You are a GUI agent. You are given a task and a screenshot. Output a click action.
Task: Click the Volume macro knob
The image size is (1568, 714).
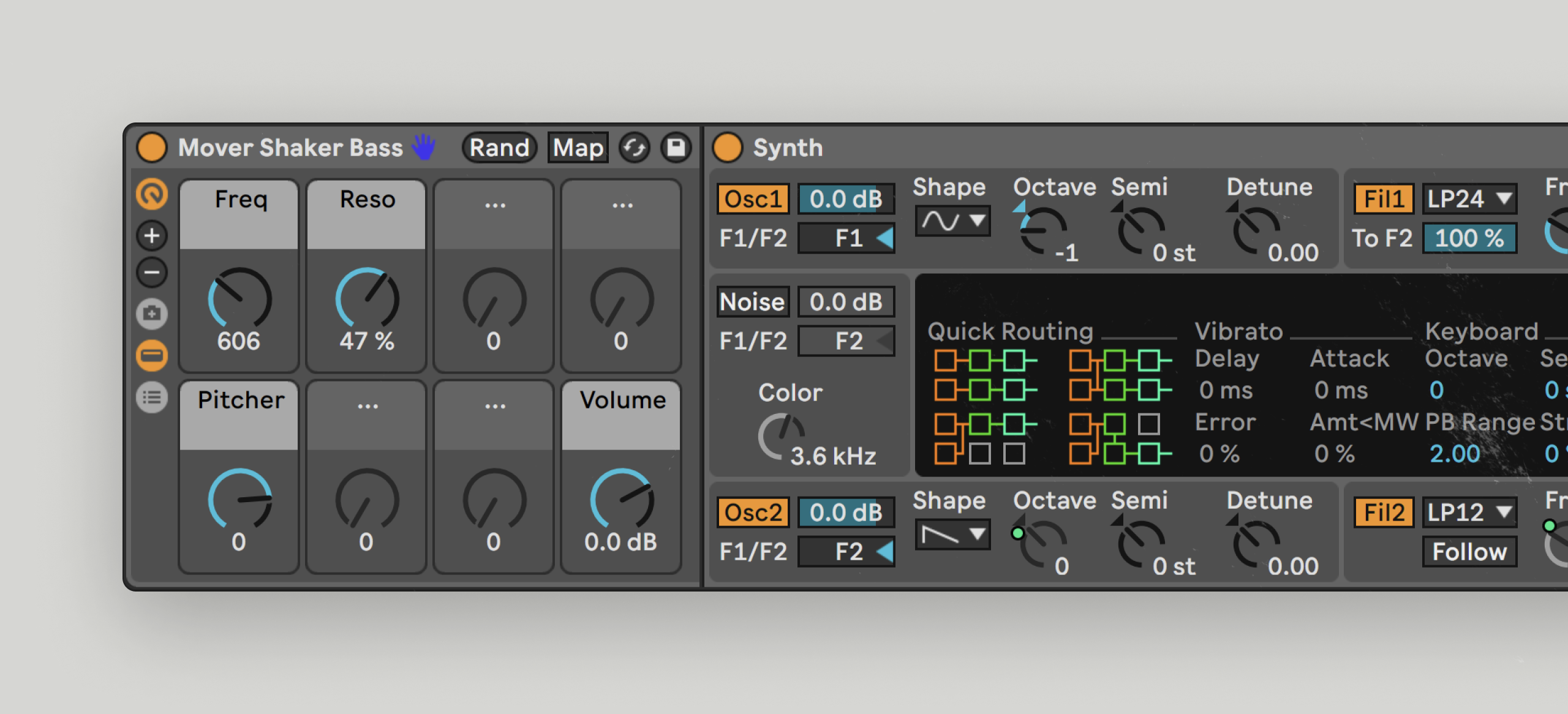pyautogui.click(x=621, y=499)
